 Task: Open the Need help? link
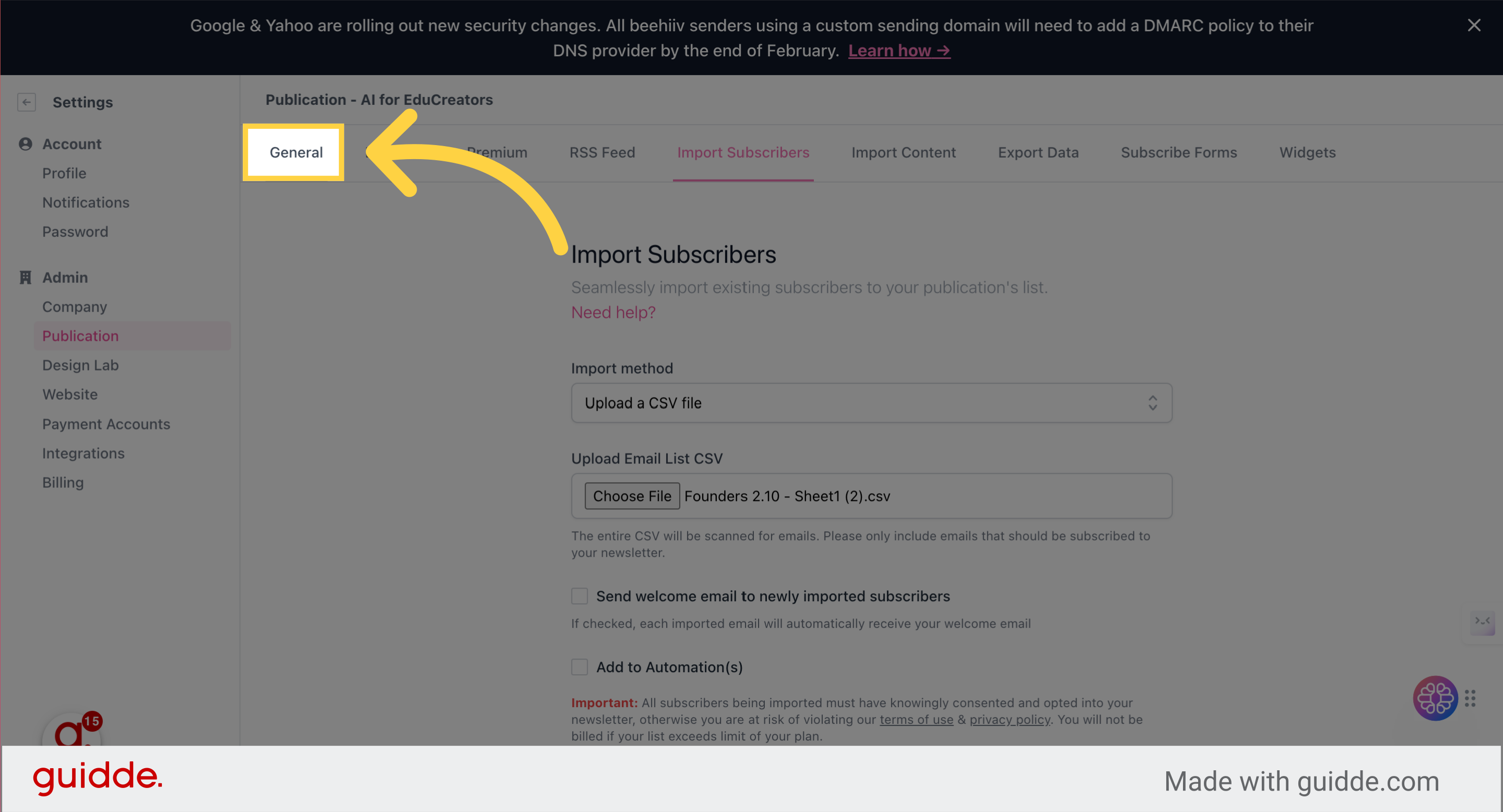pyautogui.click(x=613, y=313)
